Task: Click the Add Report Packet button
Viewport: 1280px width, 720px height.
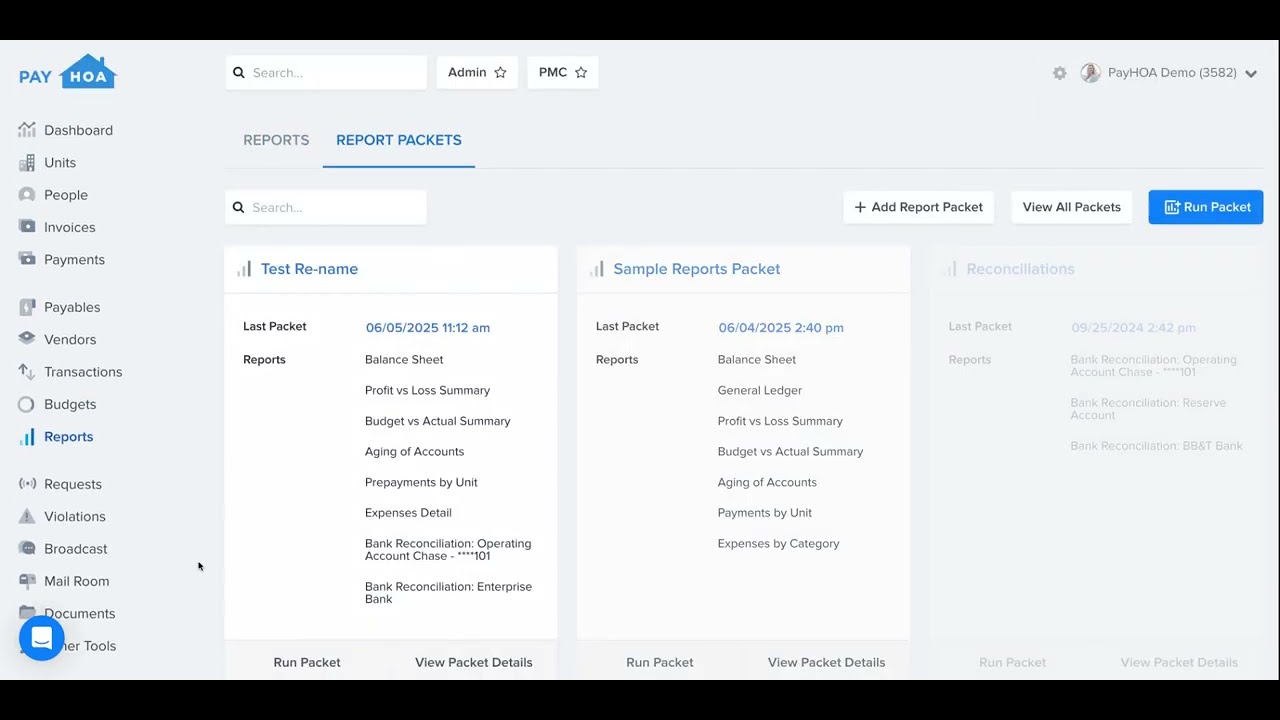Action: pyautogui.click(x=918, y=207)
